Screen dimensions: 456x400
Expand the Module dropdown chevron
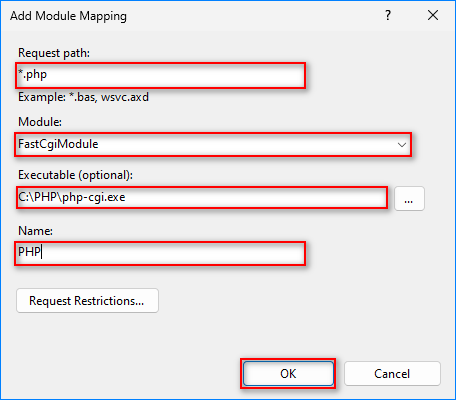click(x=402, y=145)
